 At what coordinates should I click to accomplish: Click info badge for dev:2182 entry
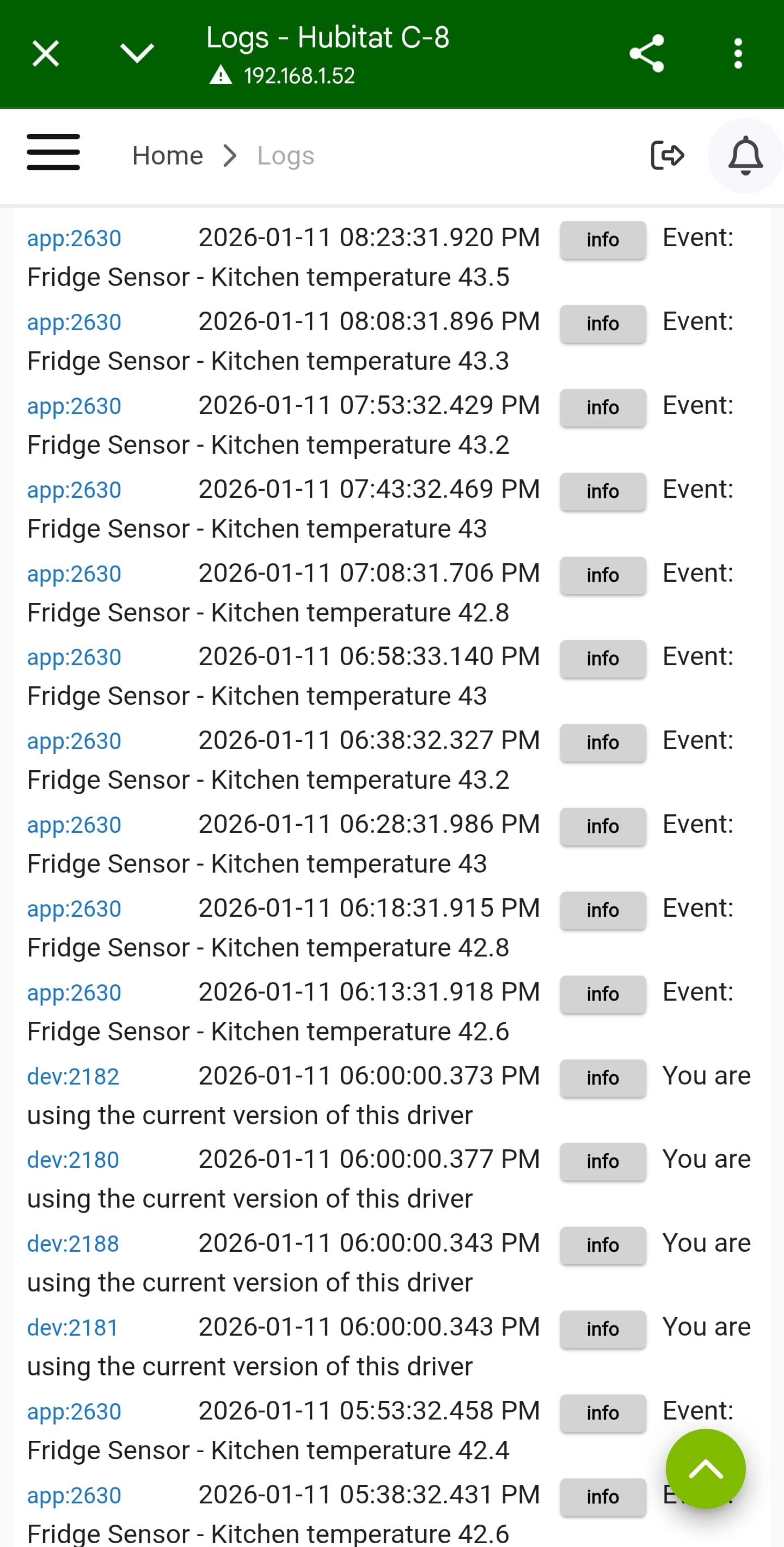(603, 1078)
